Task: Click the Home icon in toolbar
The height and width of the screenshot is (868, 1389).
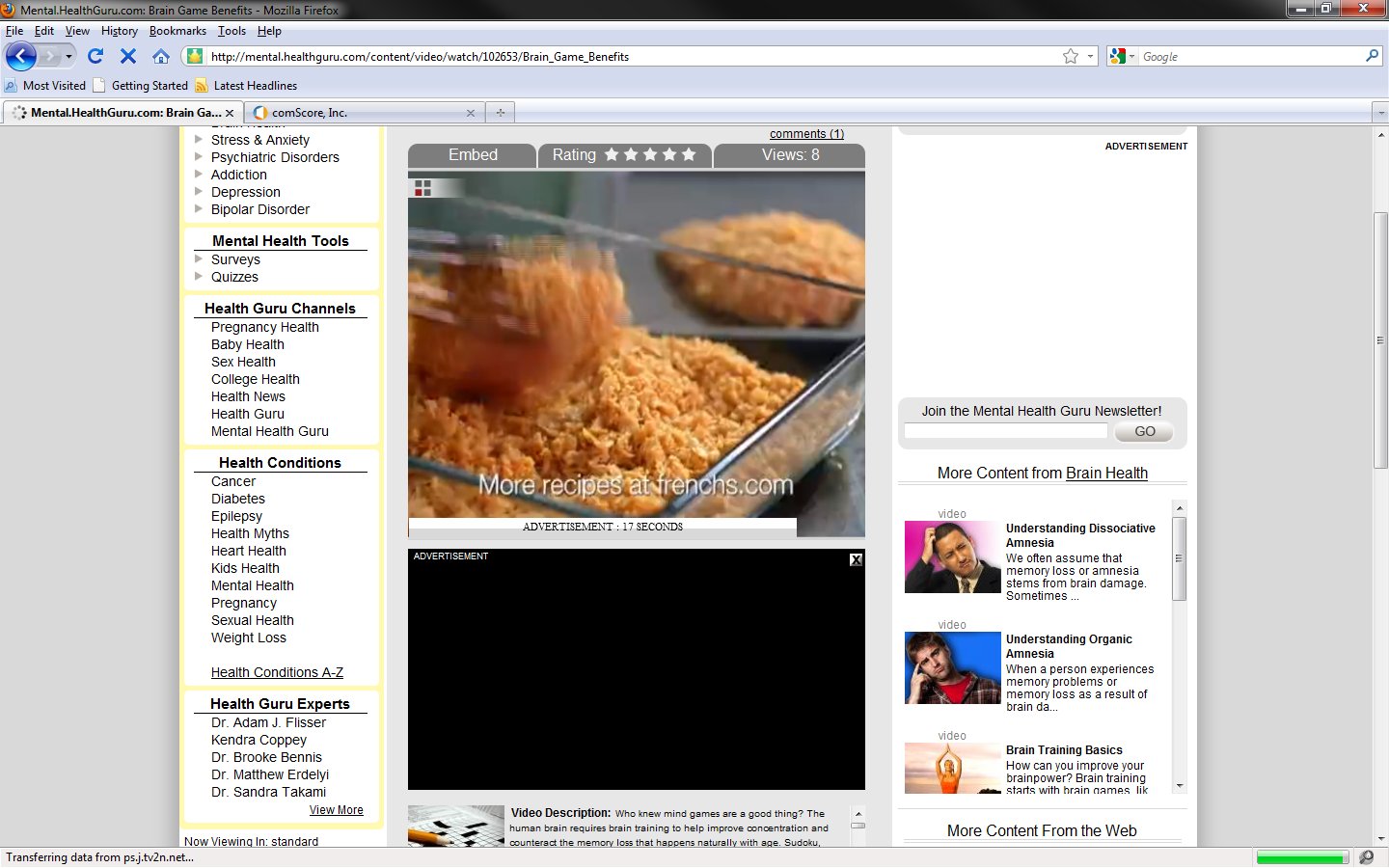Action: pos(161,56)
